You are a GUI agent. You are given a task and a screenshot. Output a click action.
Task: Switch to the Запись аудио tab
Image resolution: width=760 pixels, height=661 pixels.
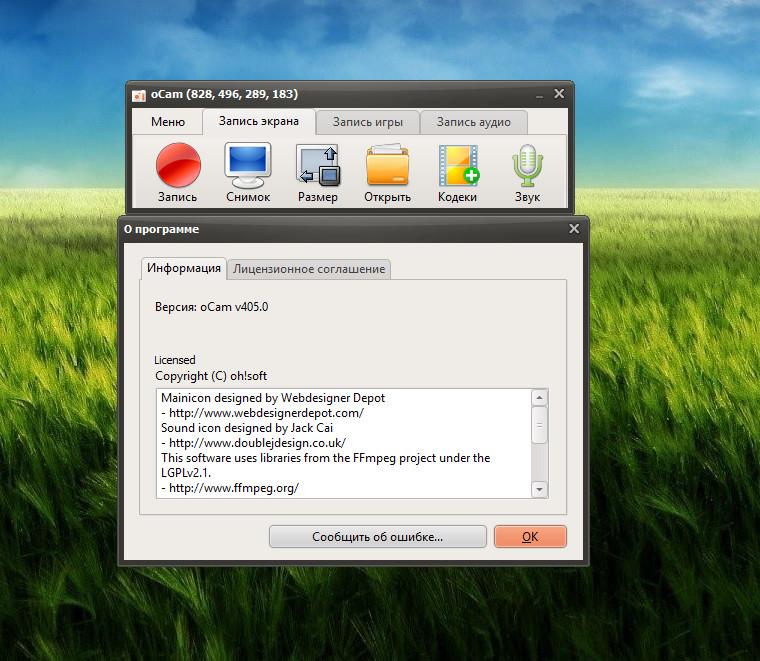[474, 122]
